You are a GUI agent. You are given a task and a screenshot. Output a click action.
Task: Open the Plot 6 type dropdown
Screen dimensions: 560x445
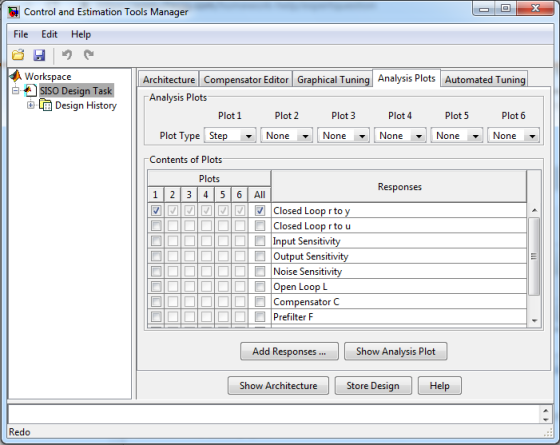(513, 136)
